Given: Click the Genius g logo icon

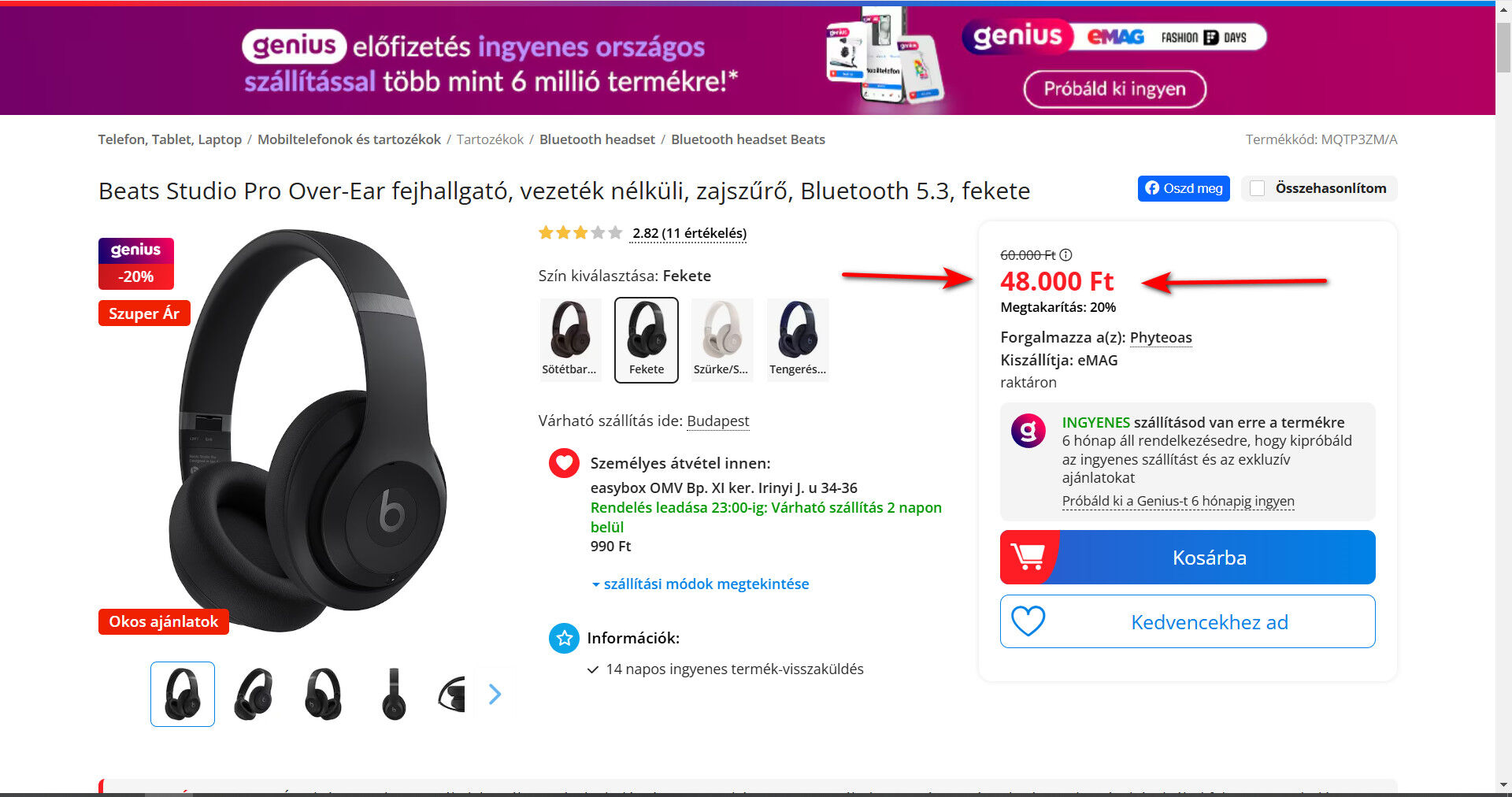Looking at the screenshot, I should (1028, 430).
